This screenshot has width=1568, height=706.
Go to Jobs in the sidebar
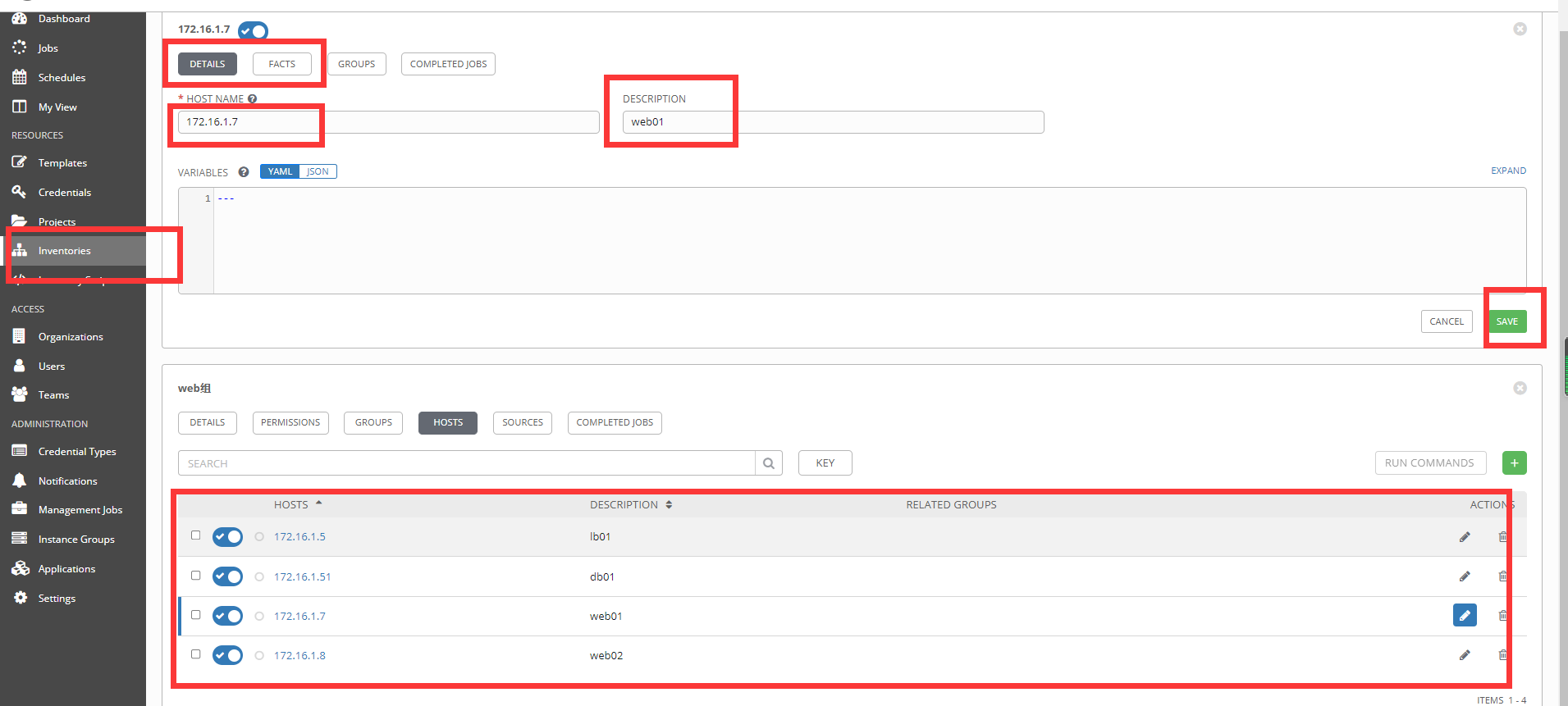coord(48,48)
